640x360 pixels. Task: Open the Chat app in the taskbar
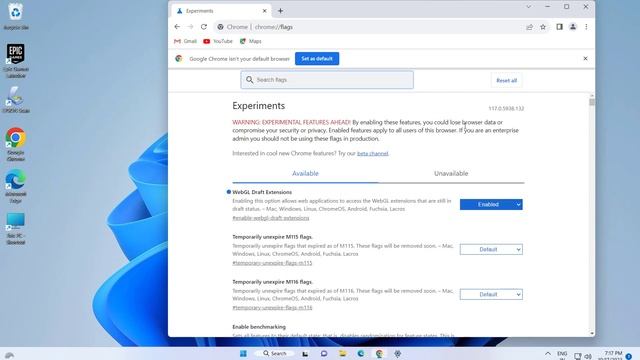[324, 353]
